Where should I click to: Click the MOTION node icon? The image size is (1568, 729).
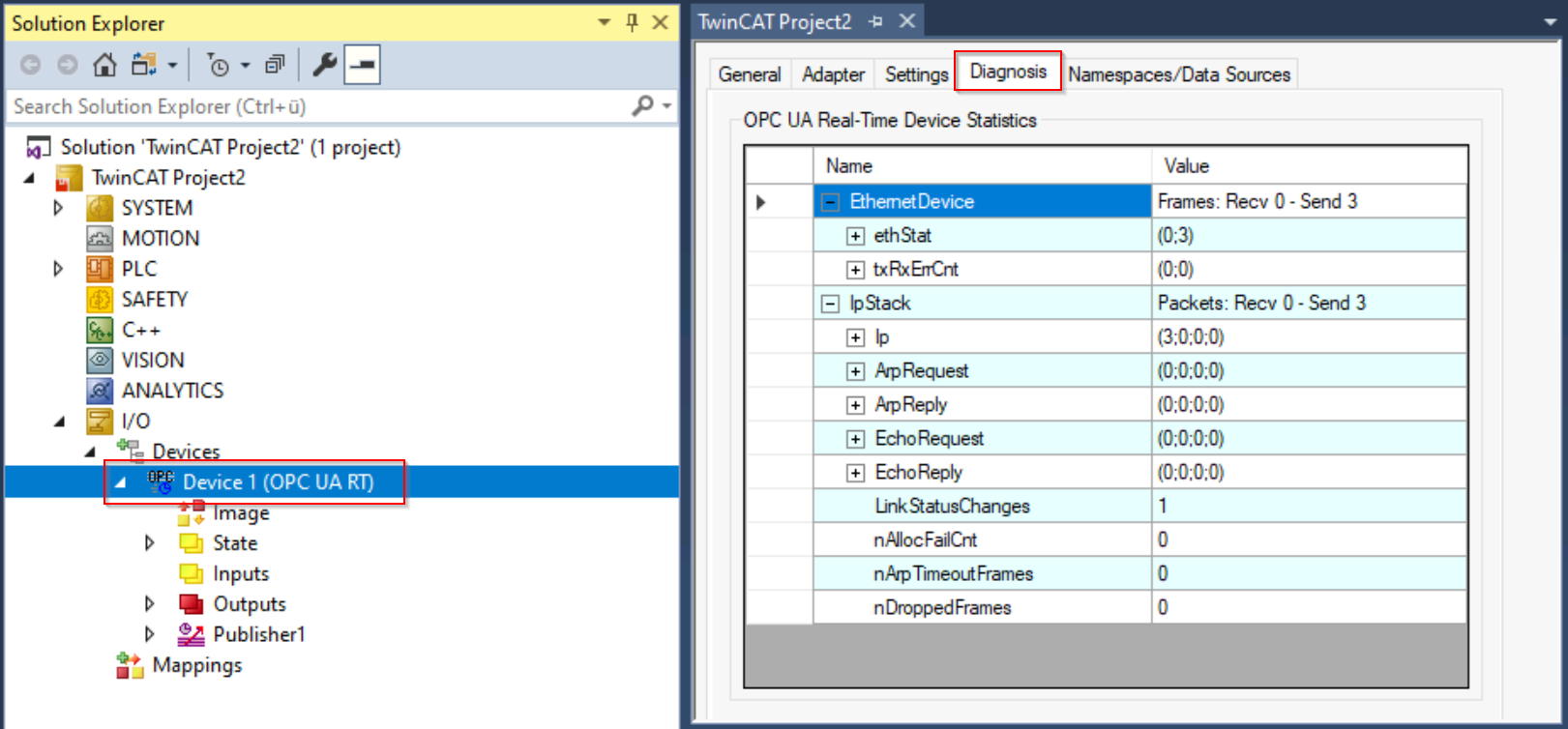(x=100, y=238)
